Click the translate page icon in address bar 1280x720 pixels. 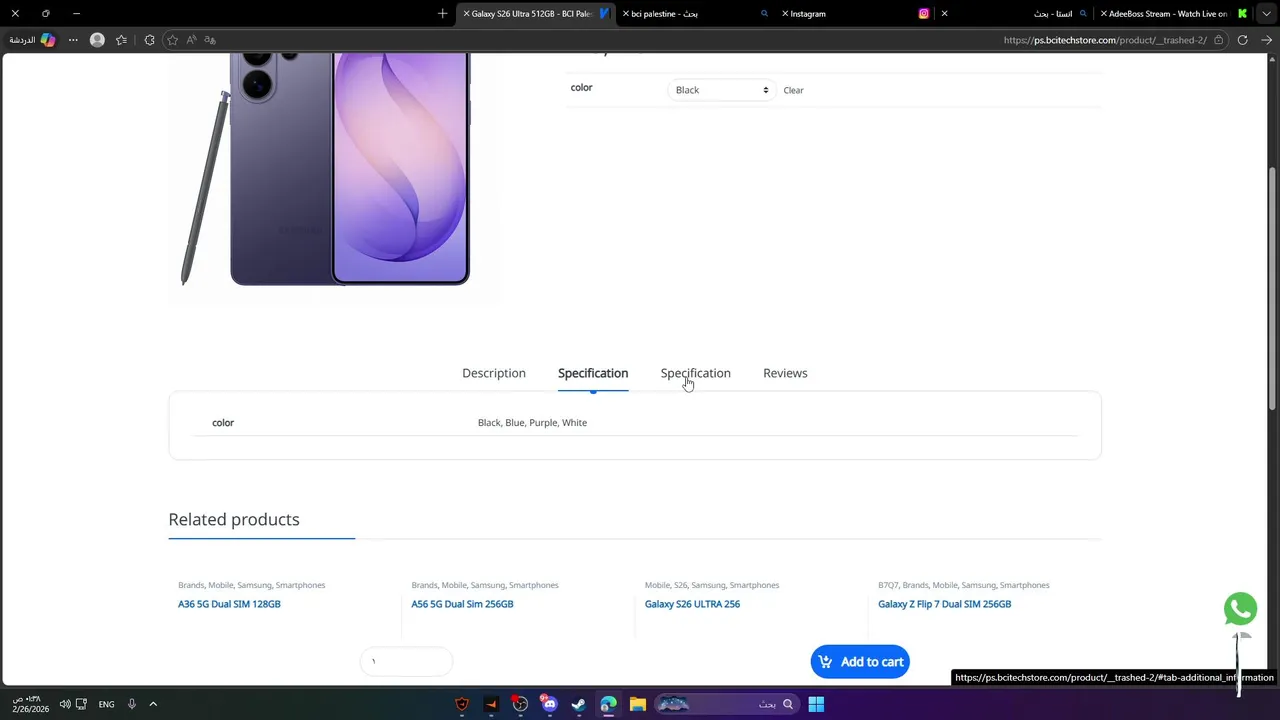pyautogui.click(x=210, y=40)
